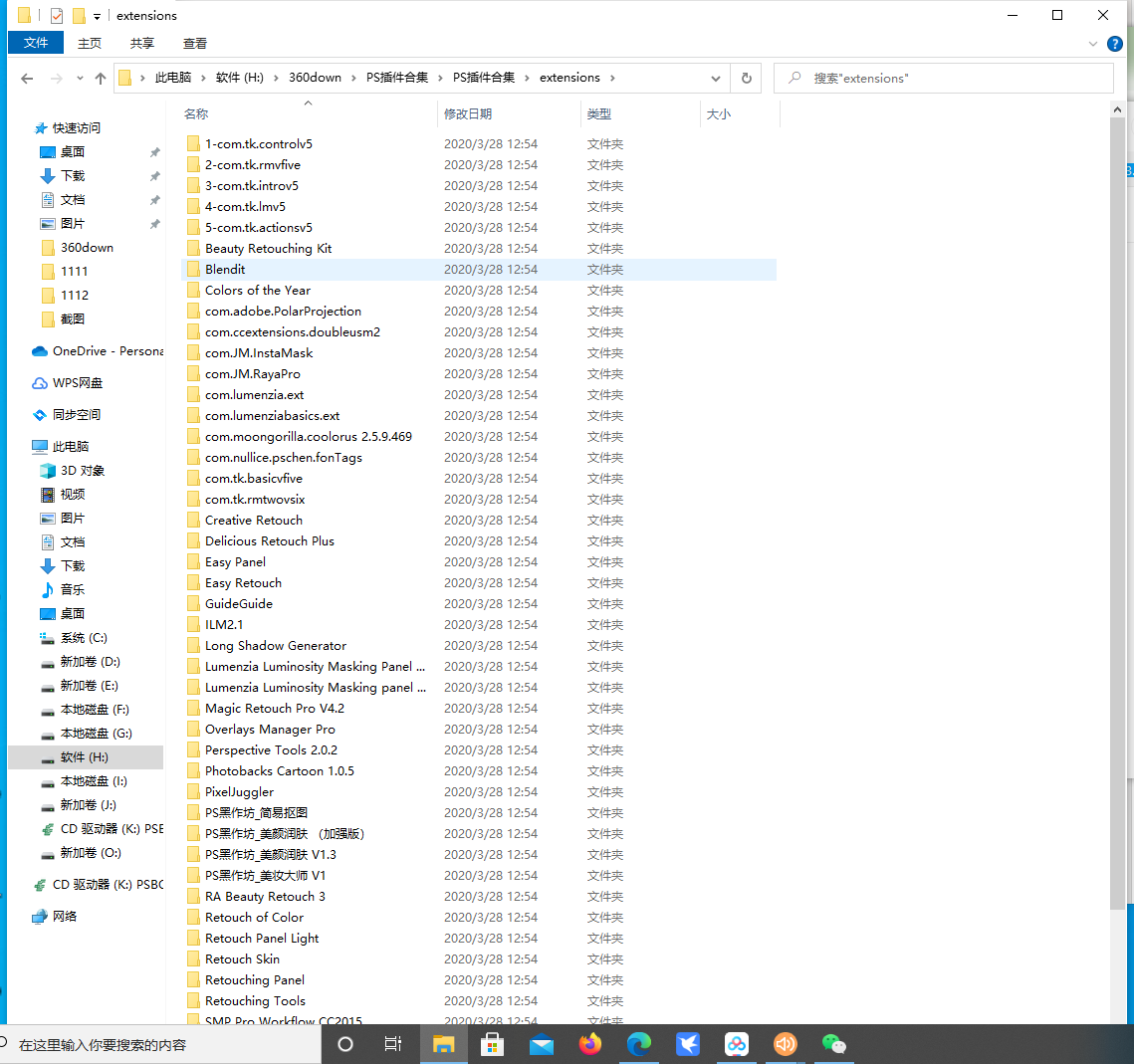The width and height of the screenshot is (1134, 1064).
Task: Open the recent locations dropdown arrow
Action: tap(80, 78)
